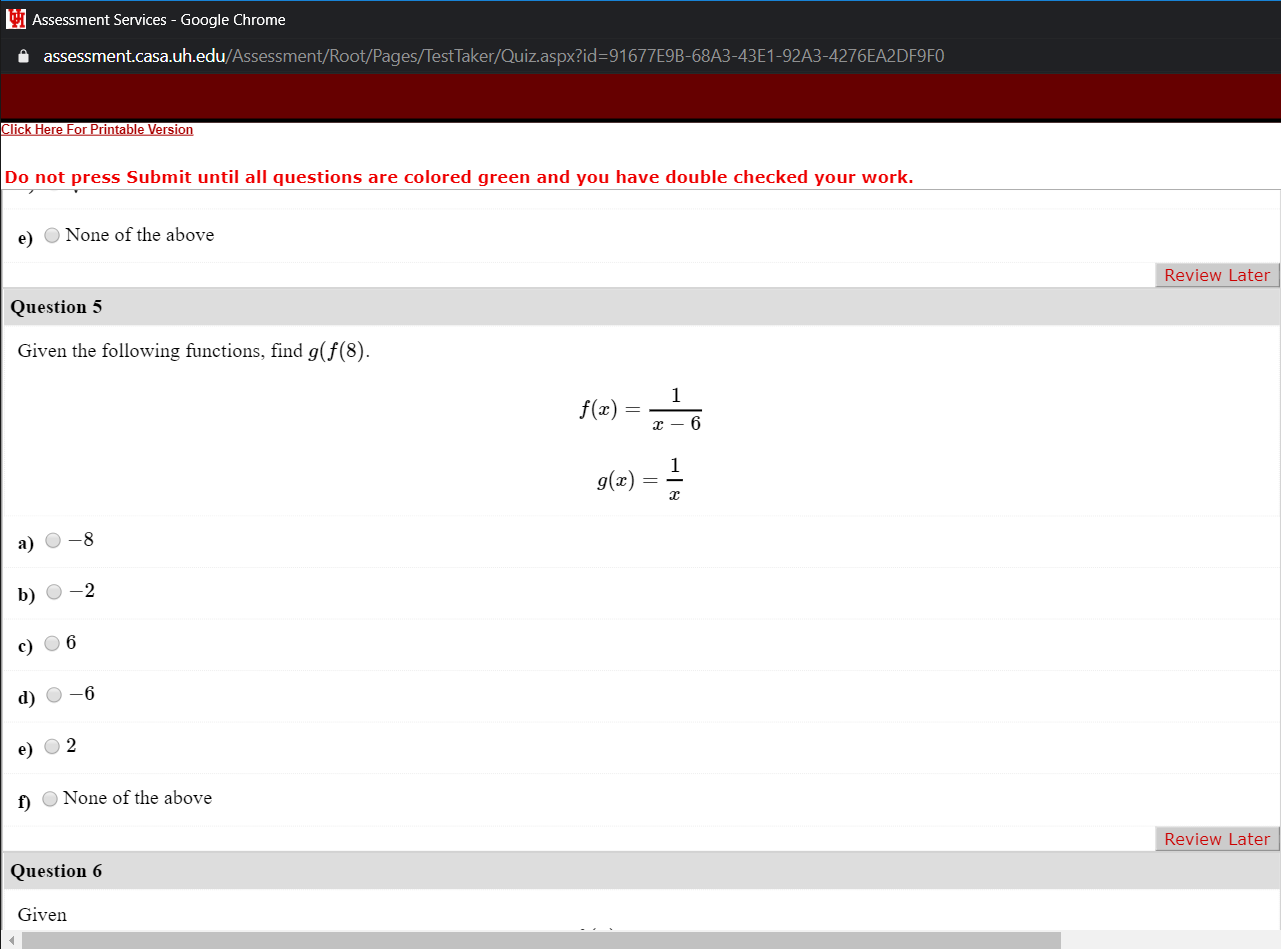
Task: Select option d) −6
Action: pos(53,694)
